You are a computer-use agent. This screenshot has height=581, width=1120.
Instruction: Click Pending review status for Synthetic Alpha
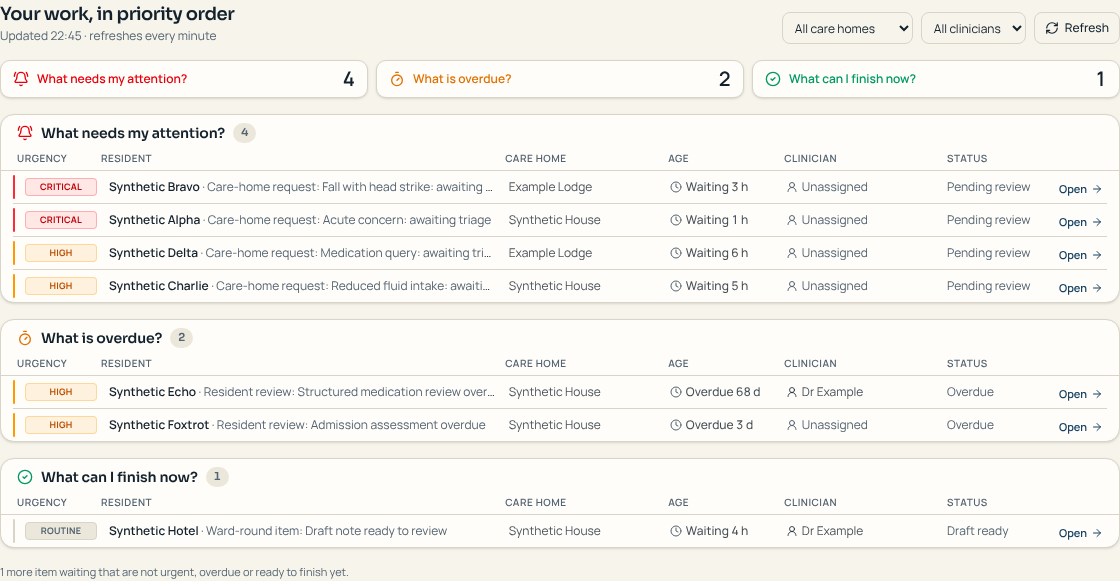[989, 220]
